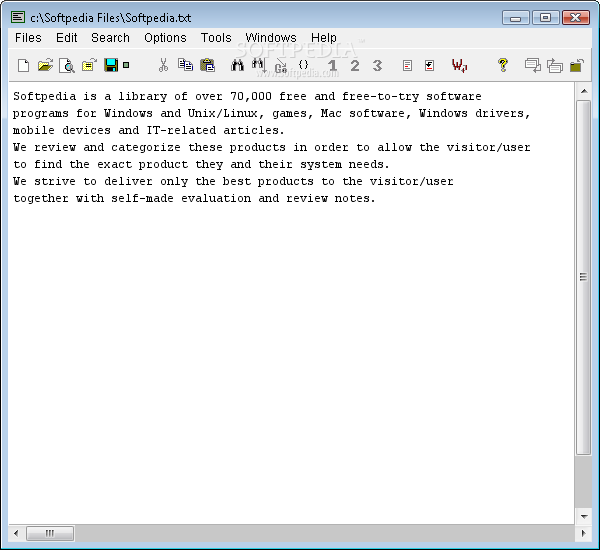600x550 pixels.
Task: Open the Options menu
Action: tap(165, 38)
